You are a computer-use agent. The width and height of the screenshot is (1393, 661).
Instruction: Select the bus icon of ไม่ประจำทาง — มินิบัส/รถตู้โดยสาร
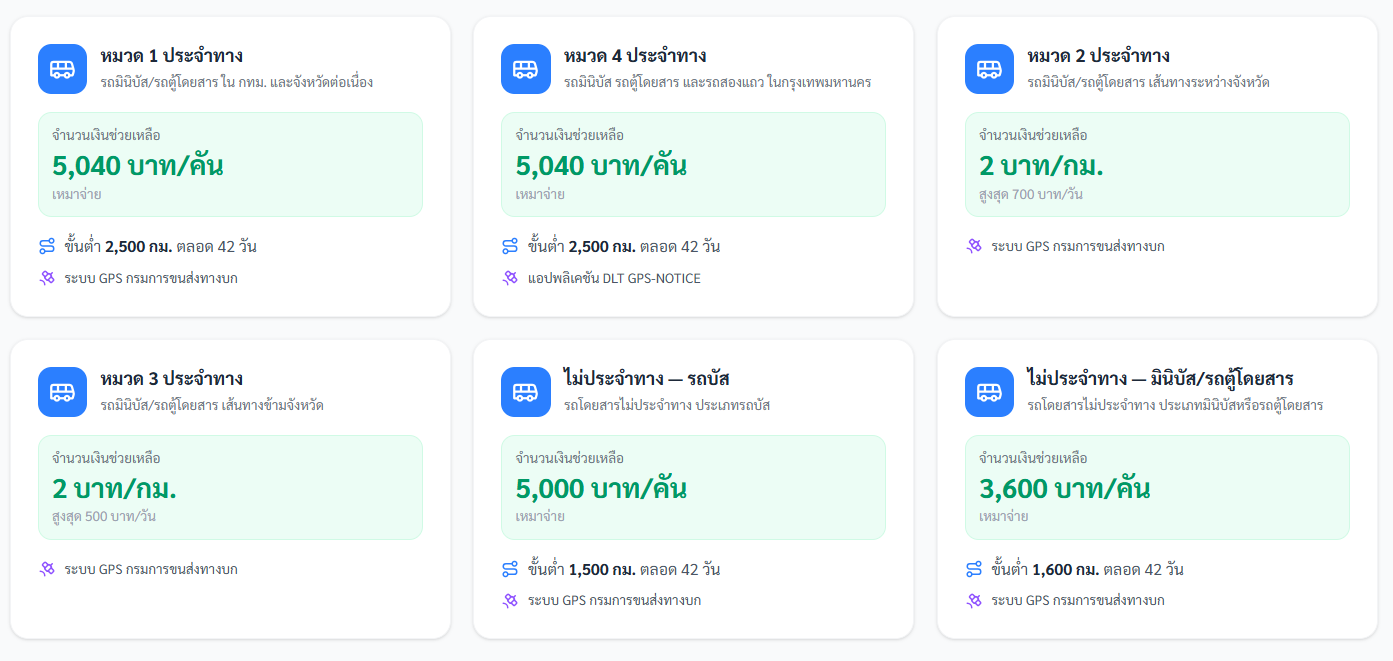(x=989, y=392)
